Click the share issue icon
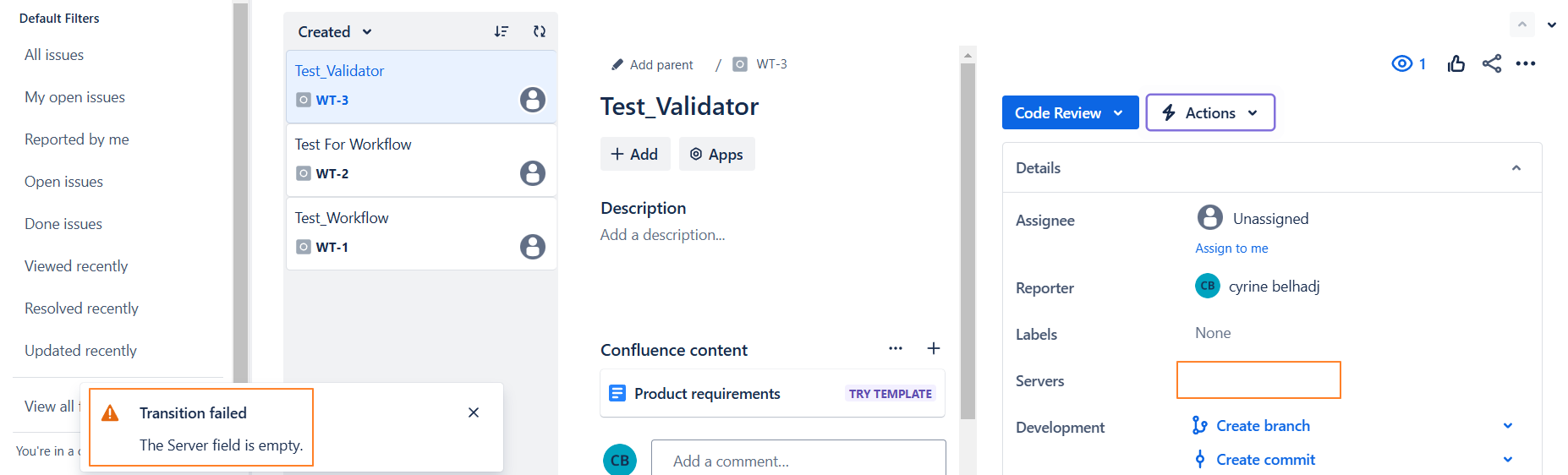Screen dimensions: 1568x475 (1492, 63)
